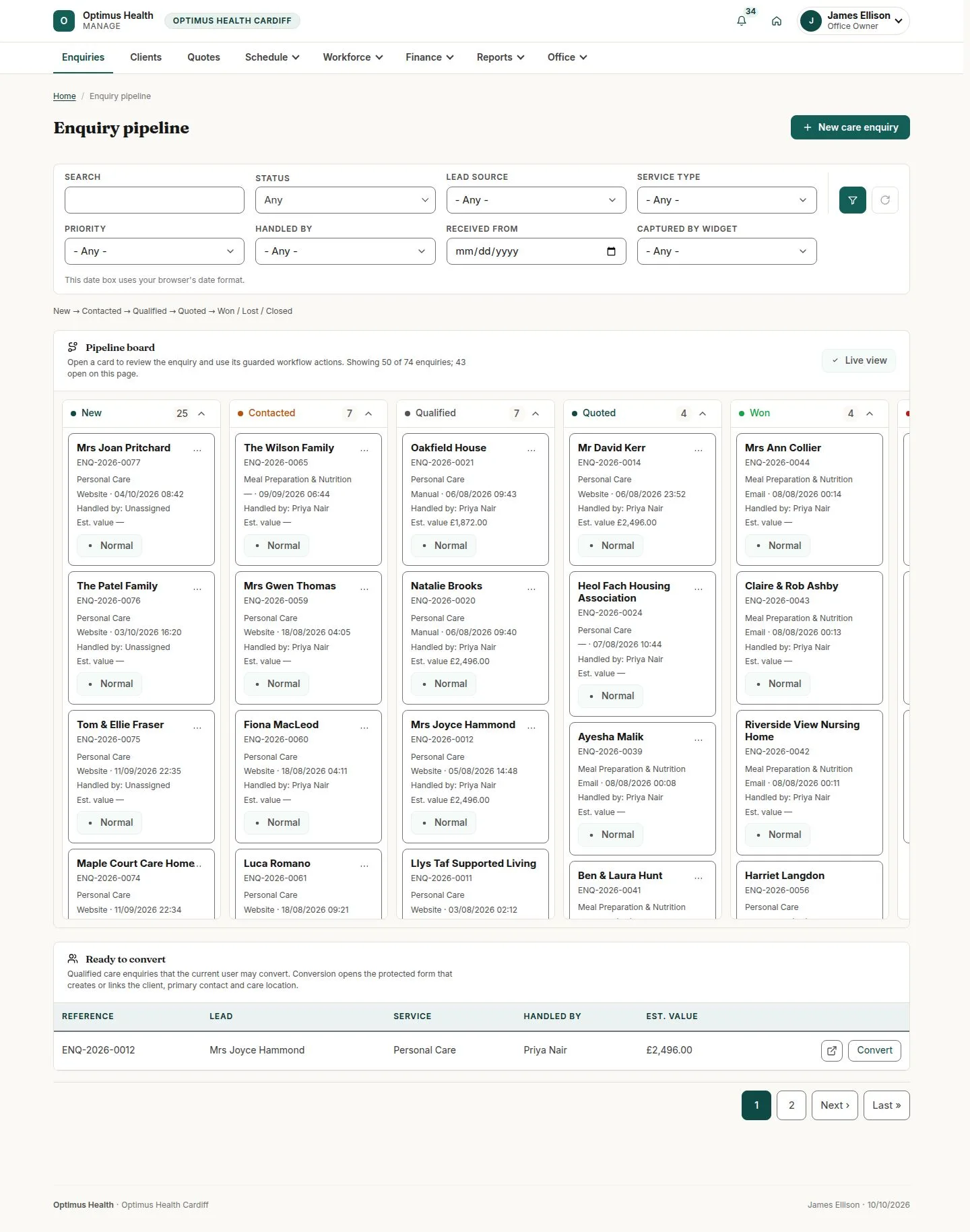
Task: Open the Captured By Widget dropdown
Action: [x=727, y=251]
